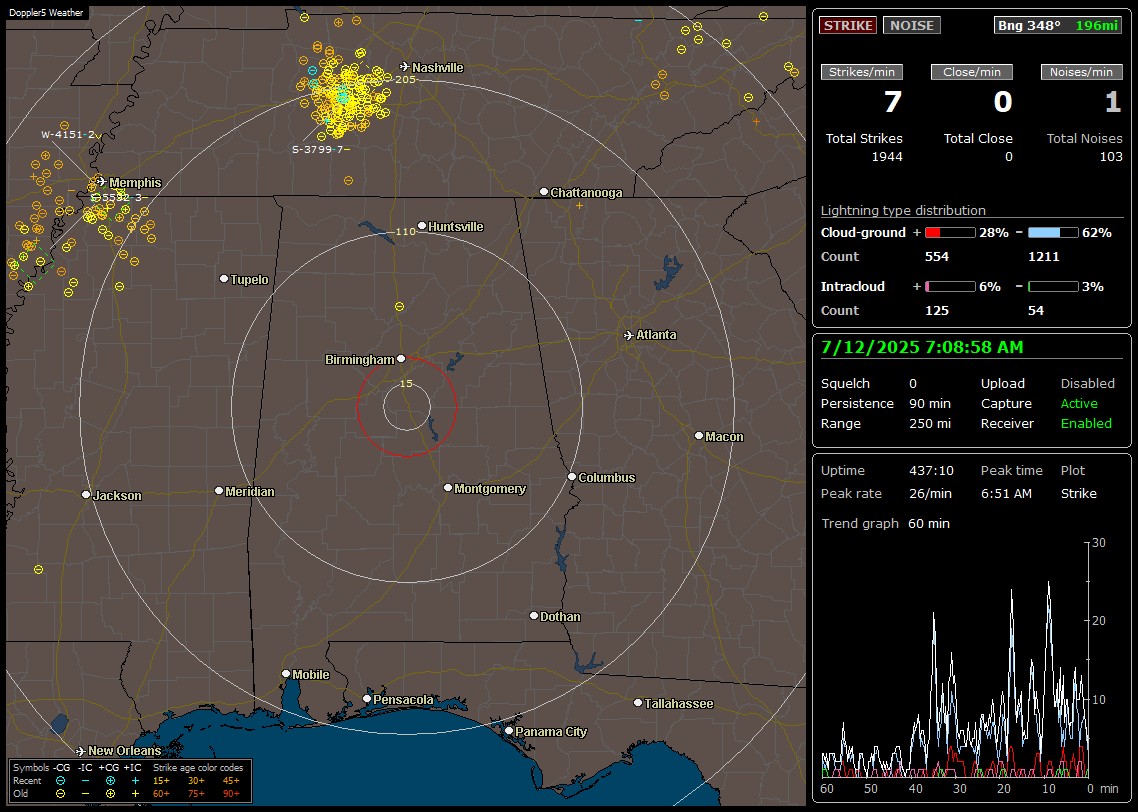Click the Recent +IC plus symbol in legend
Viewport: 1138px width, 812px height.
pyautogui.click(x=135, y=781)
